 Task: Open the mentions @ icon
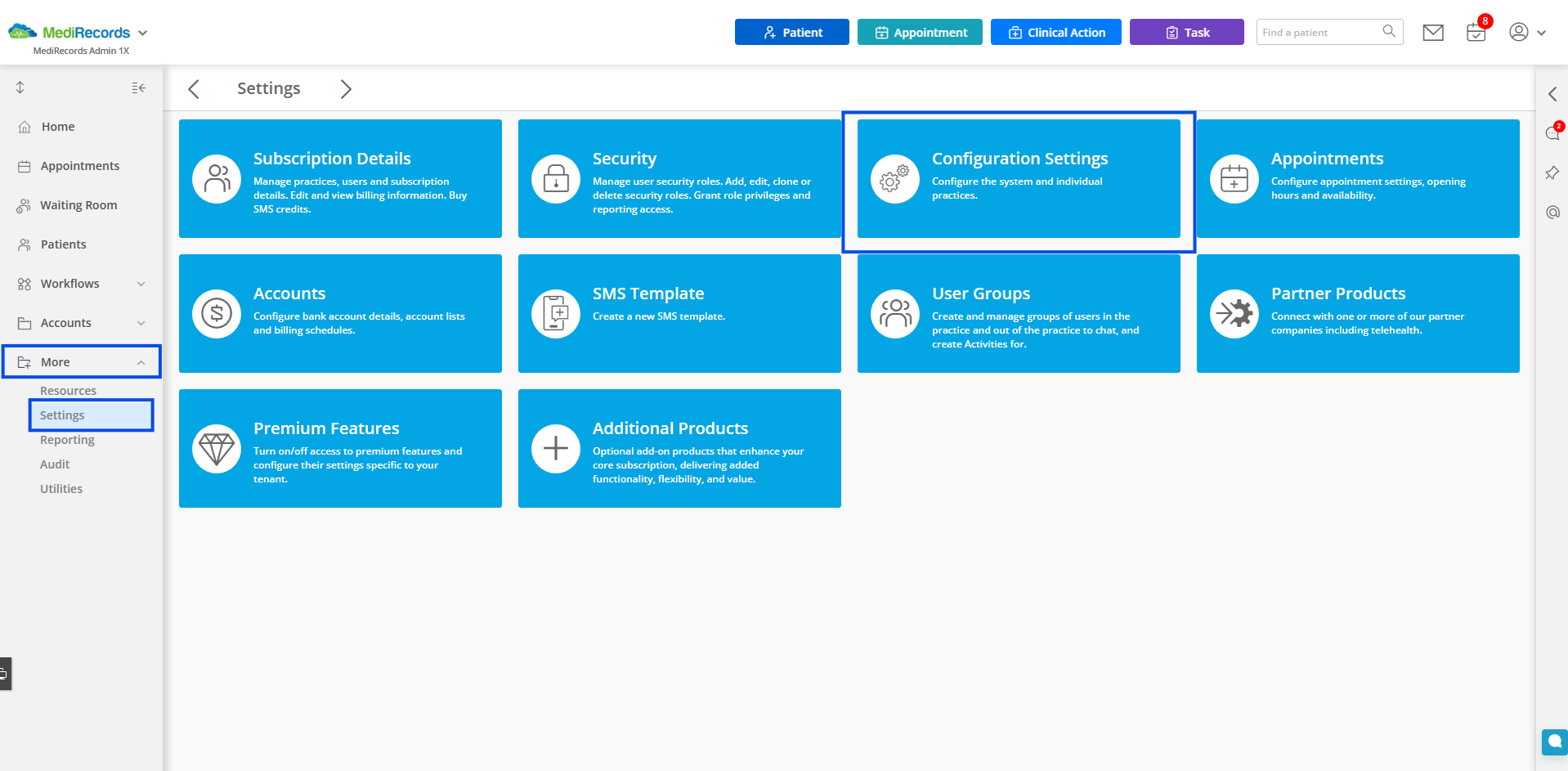pyautogui.click(x=1552, y=213)
